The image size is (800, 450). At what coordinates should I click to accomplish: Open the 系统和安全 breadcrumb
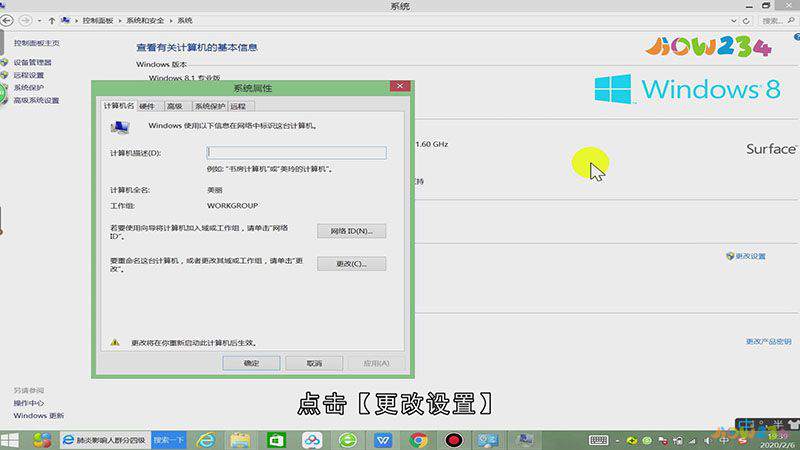[x=145, y=20]
